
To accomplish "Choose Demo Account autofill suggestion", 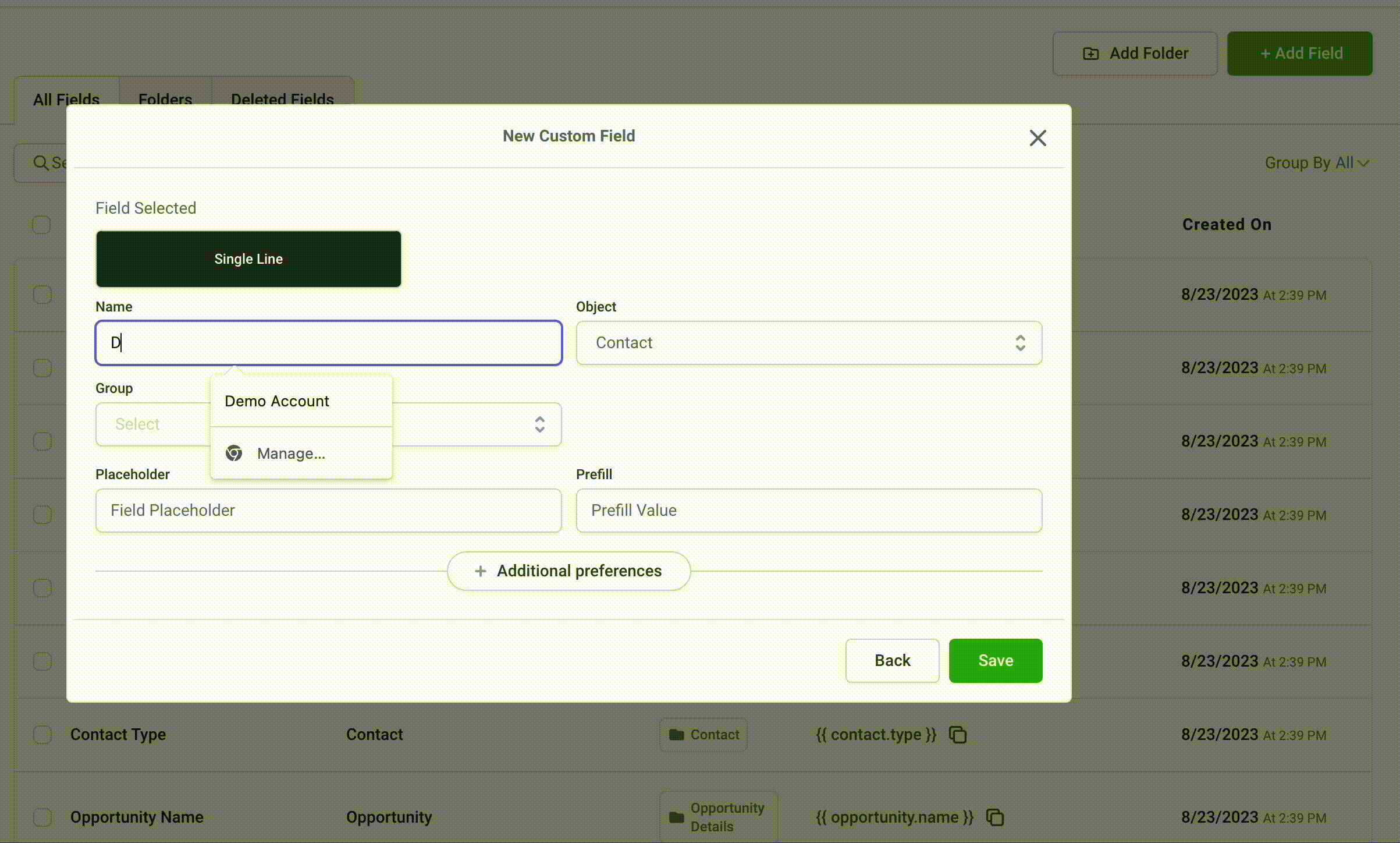I will pyautogui.click(x=277, y=401).
